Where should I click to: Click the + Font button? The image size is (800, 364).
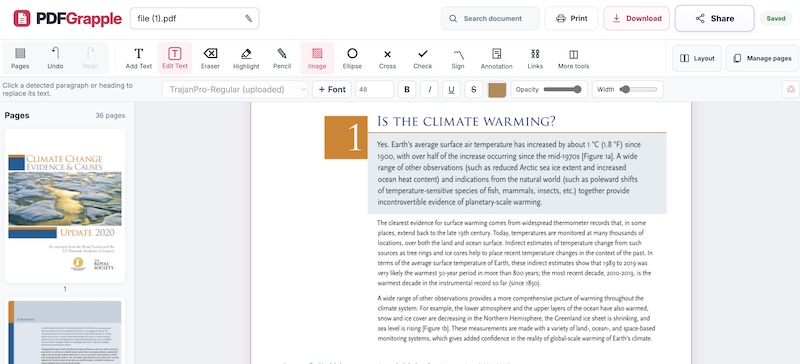(332, 89)
